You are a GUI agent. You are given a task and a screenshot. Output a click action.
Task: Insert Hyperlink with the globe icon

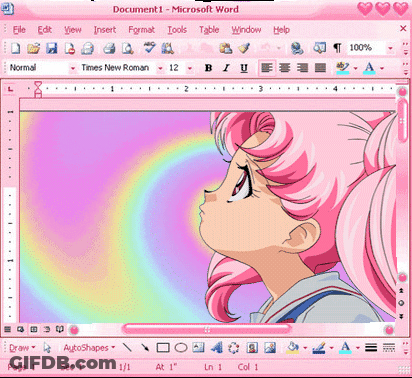pyautogui.click(x=297, y=48)
